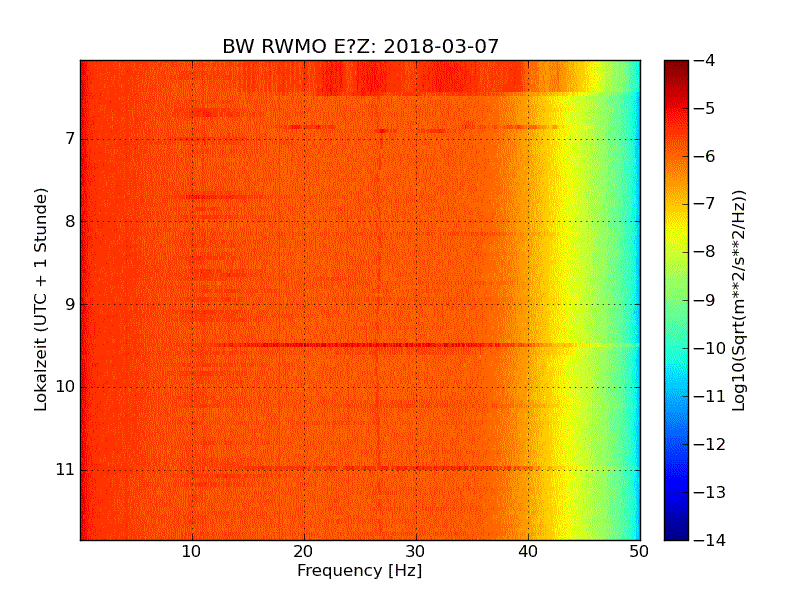Viewport: 800px width, 600px height.
Task: Click the colorbar tick label '−11'
Action: coord(710,396)
